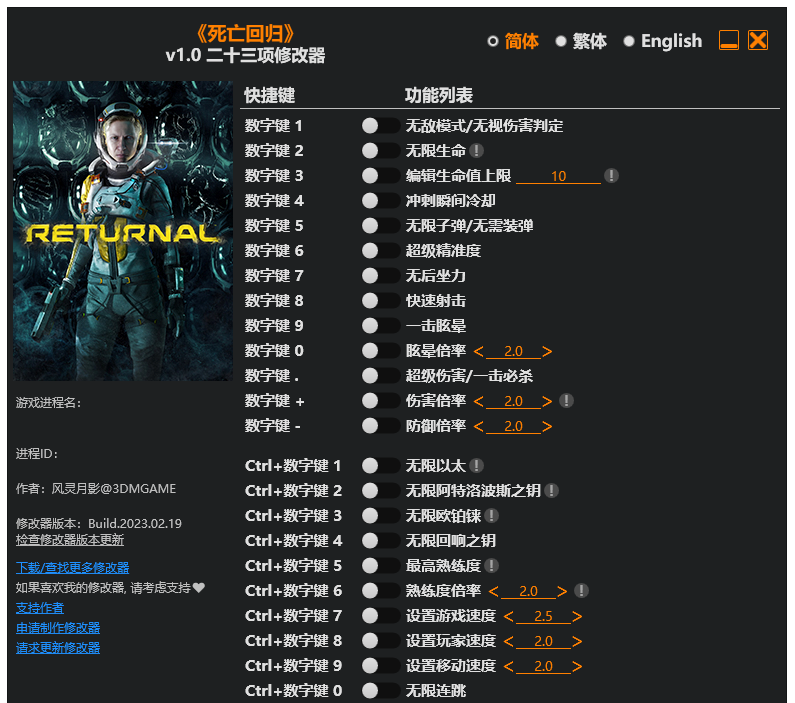Enable 超级精准度 toggle
The image size is (795, 703).
[381, 250]
